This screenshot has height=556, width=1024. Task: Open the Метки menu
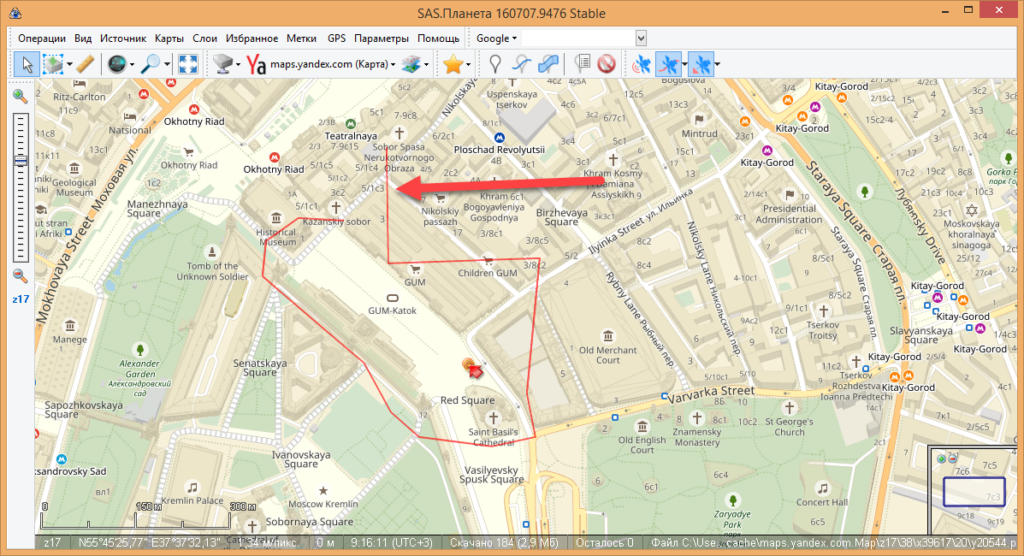[301, 38]
